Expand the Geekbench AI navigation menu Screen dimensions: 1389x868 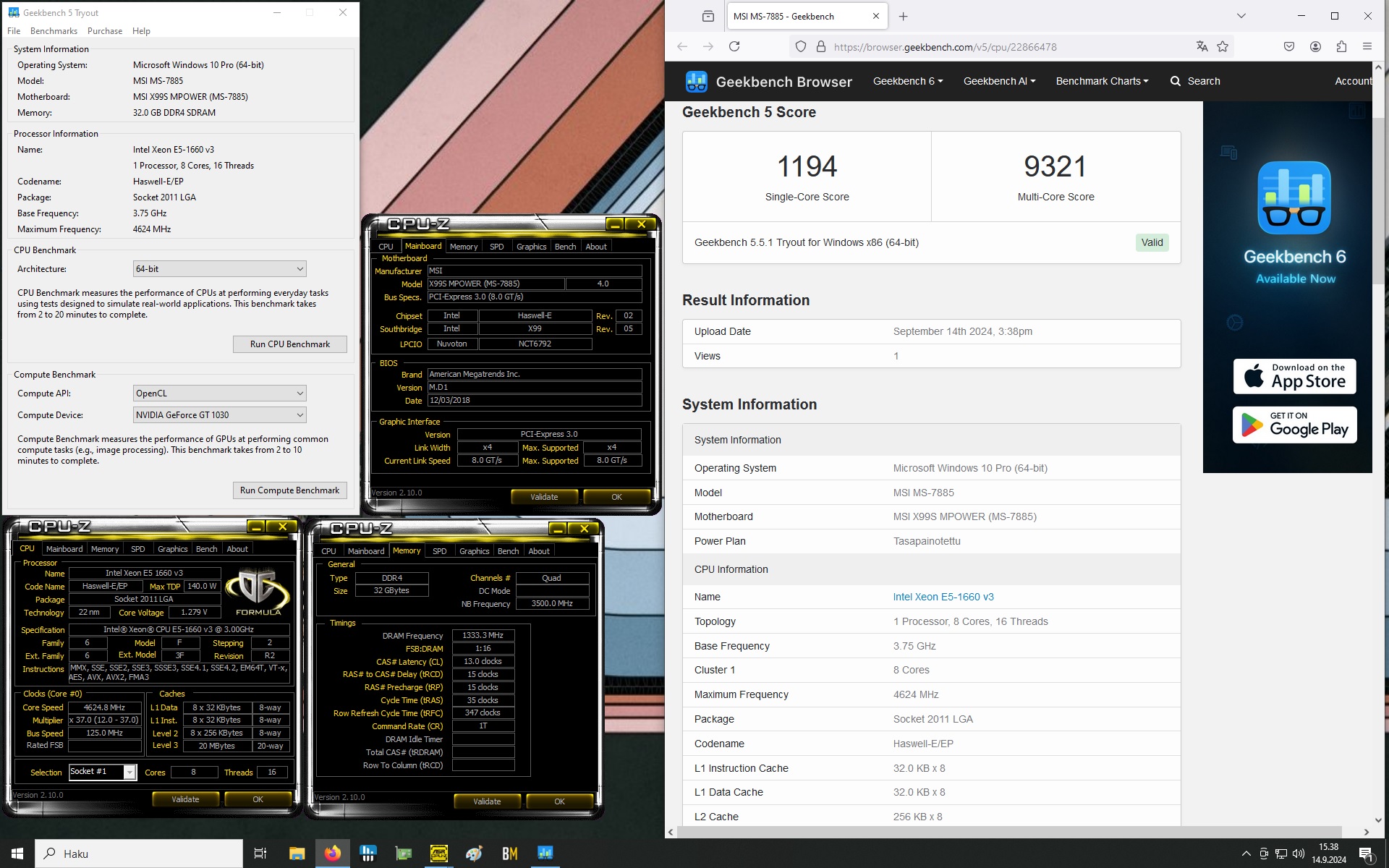pos(999,81)
